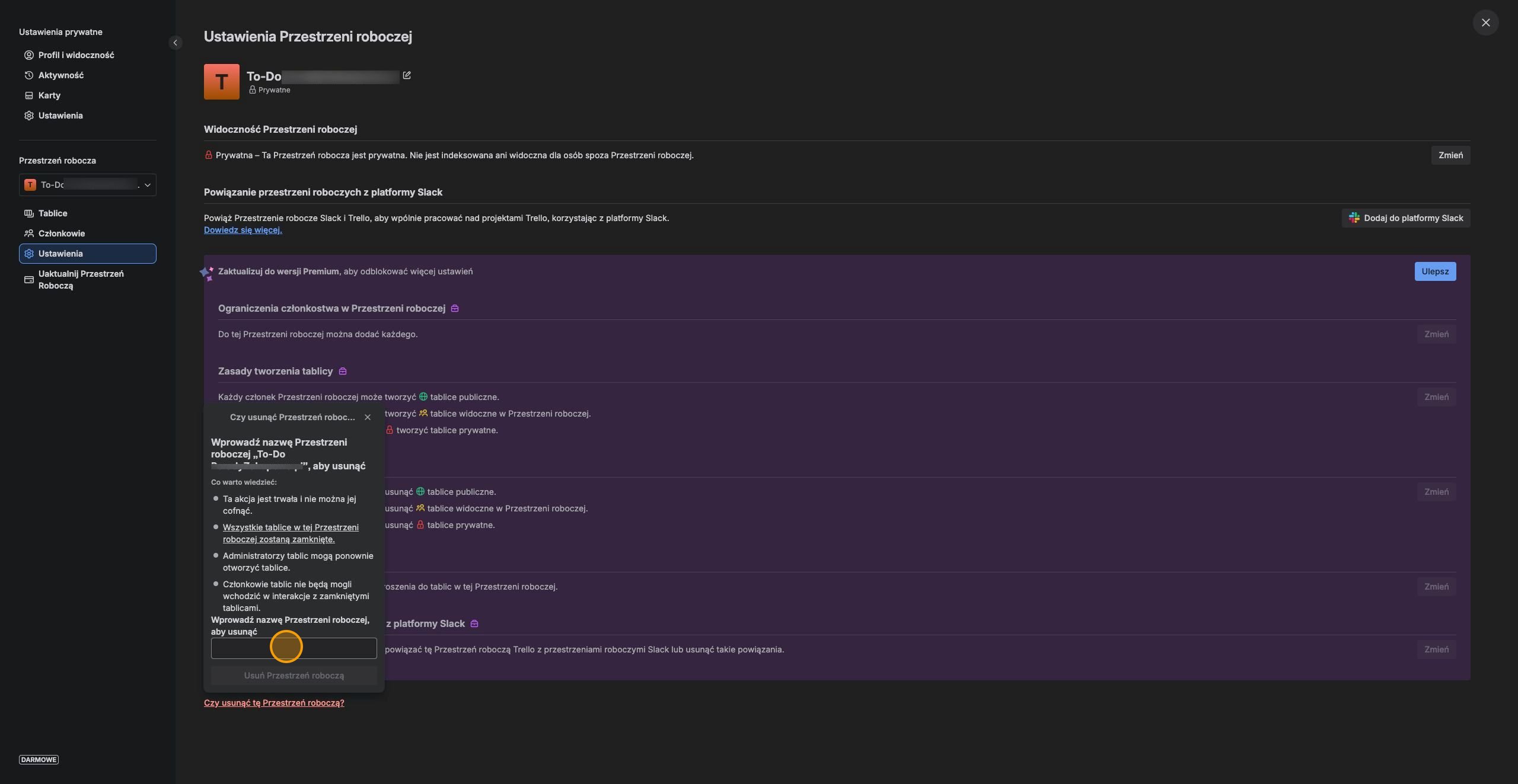
Task: Click the Ulepsz upgrade button
Action: click(x=1435, y=271)
